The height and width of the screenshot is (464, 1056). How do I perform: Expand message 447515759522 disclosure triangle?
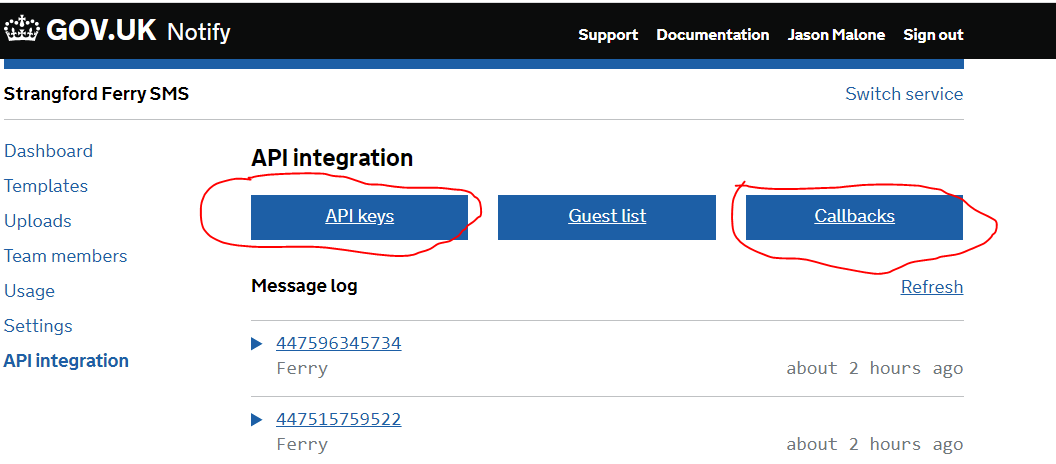pyautogui.click(x=257, y=420)
